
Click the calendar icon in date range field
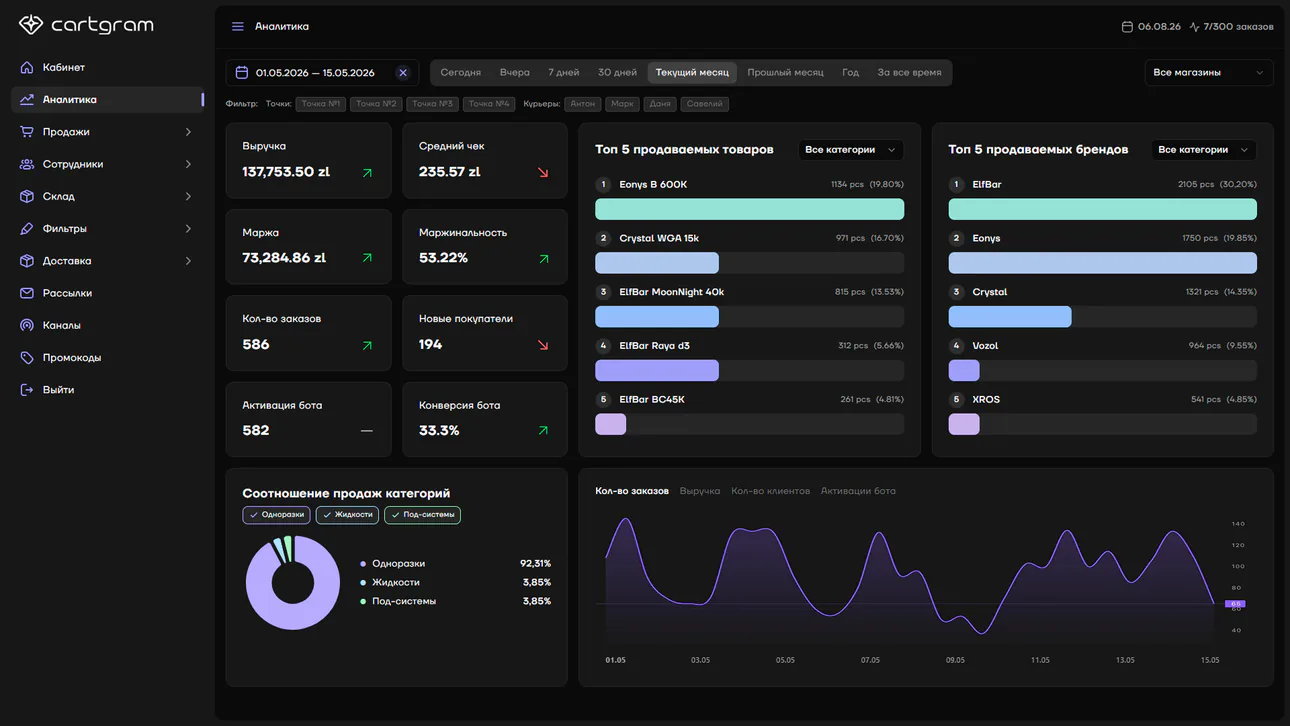[242, 73]
